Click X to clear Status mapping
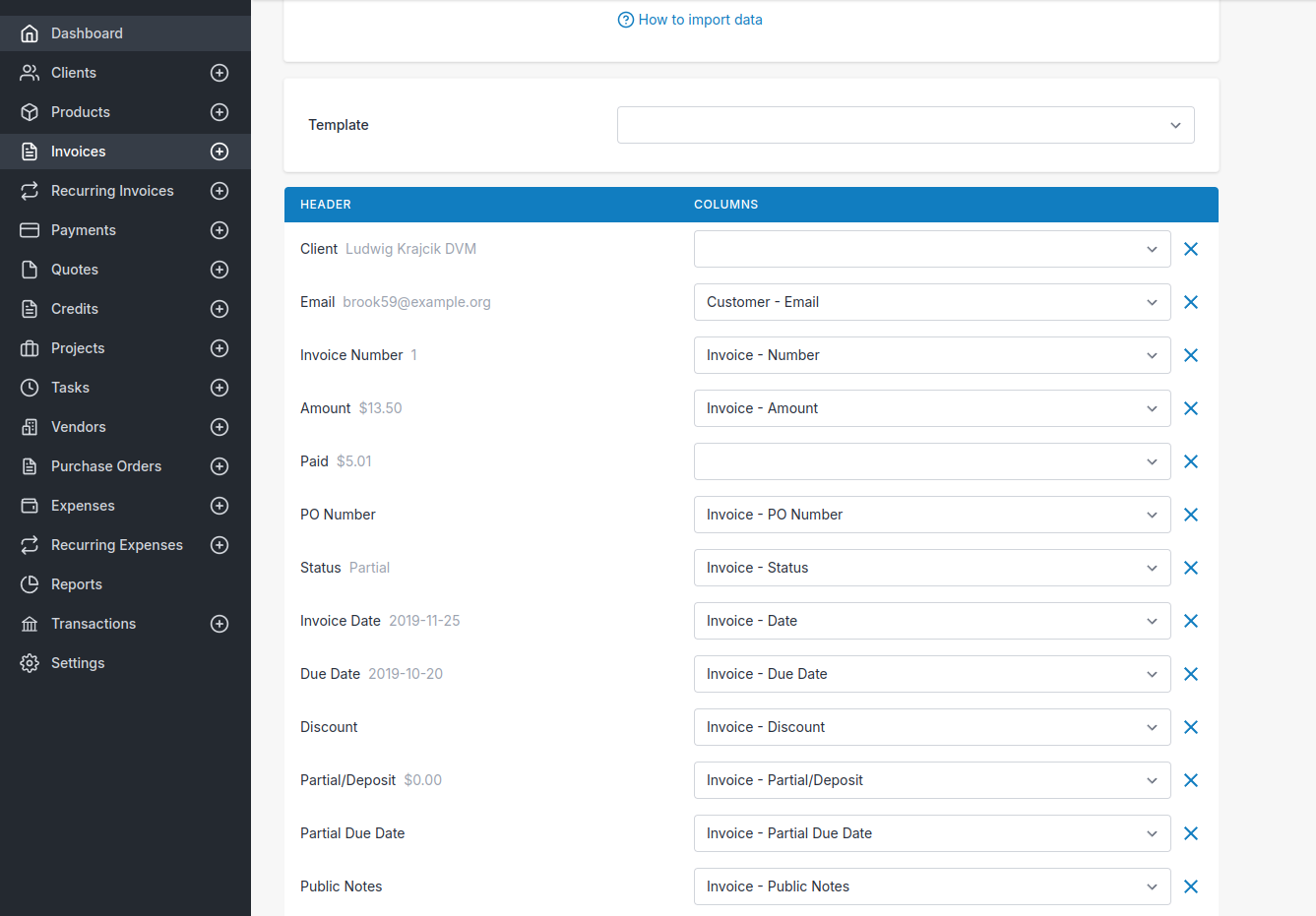1316x916 pixels. (x=1190, y=568)
